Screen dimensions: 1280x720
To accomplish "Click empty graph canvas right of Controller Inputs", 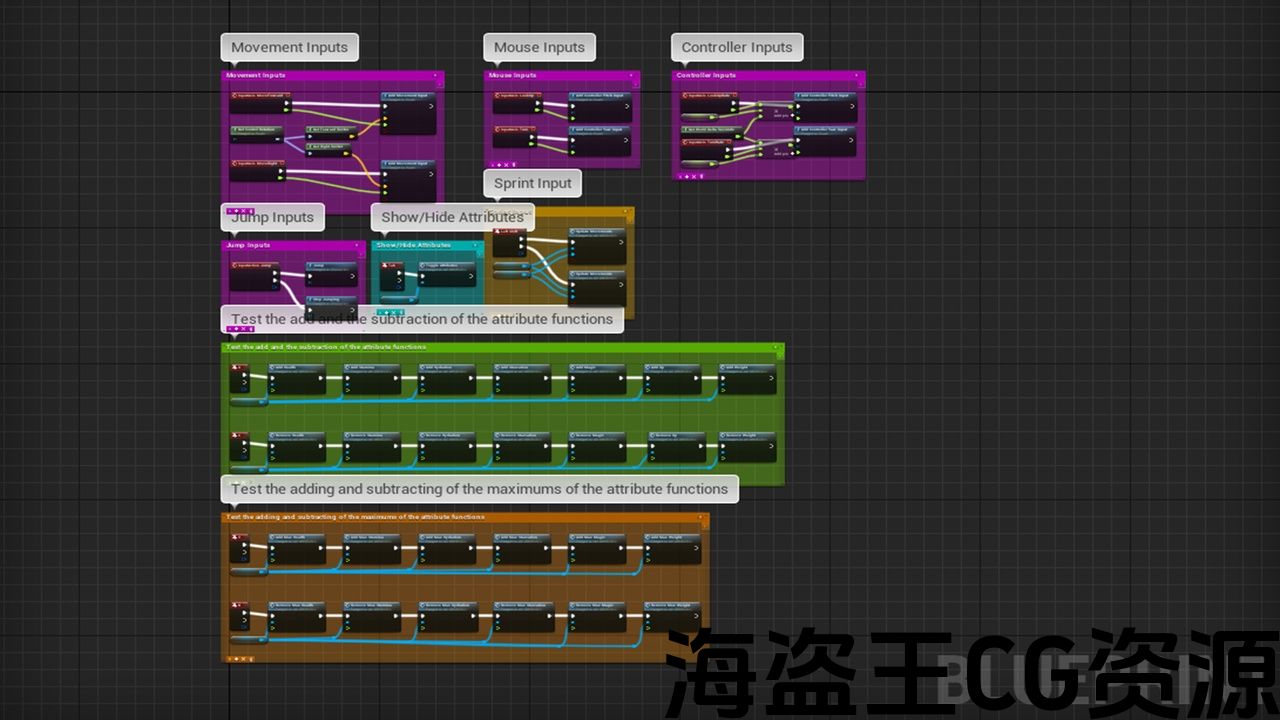I will click(x=1050, y=130).
